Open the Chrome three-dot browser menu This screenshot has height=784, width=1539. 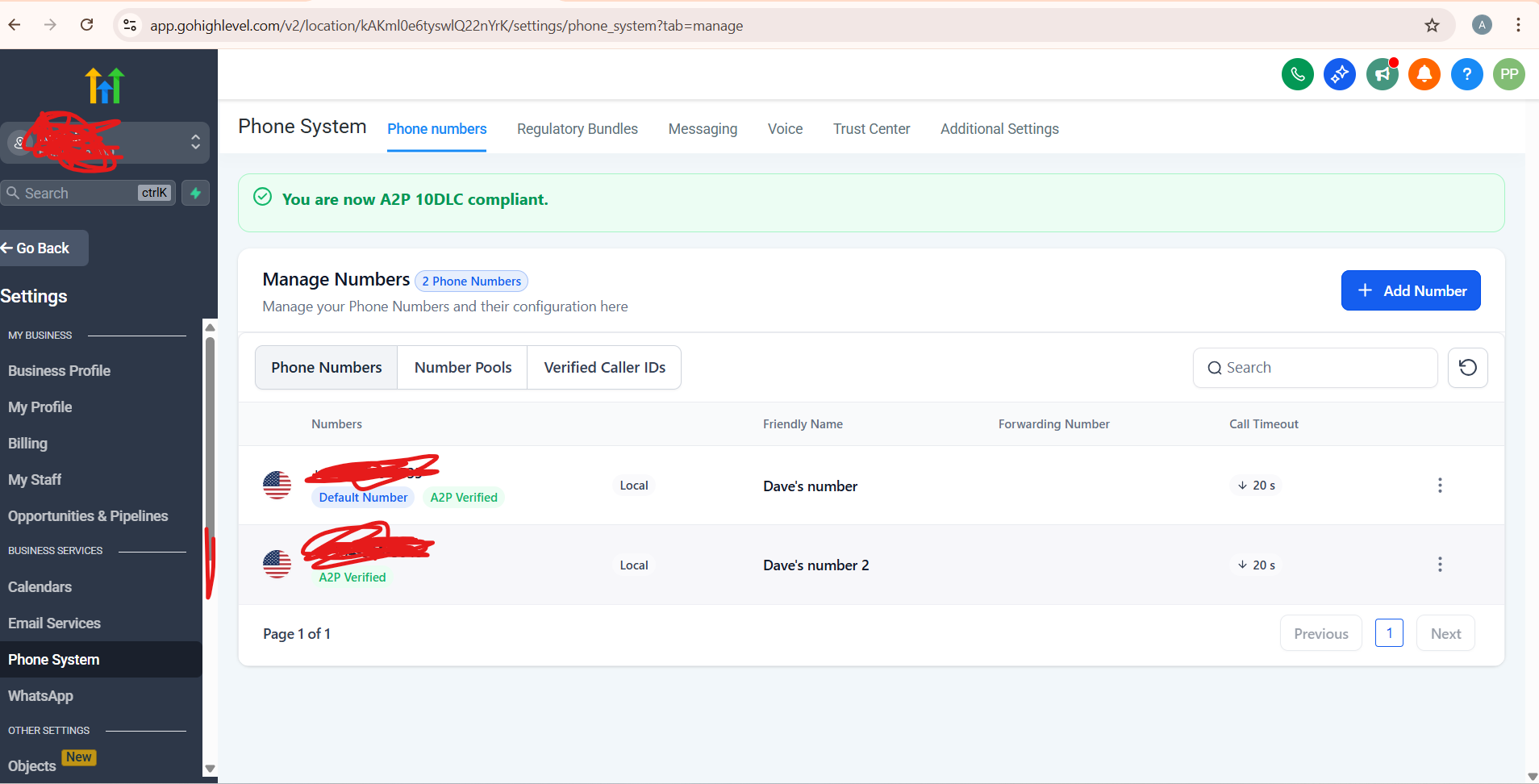coord(1518,25)
